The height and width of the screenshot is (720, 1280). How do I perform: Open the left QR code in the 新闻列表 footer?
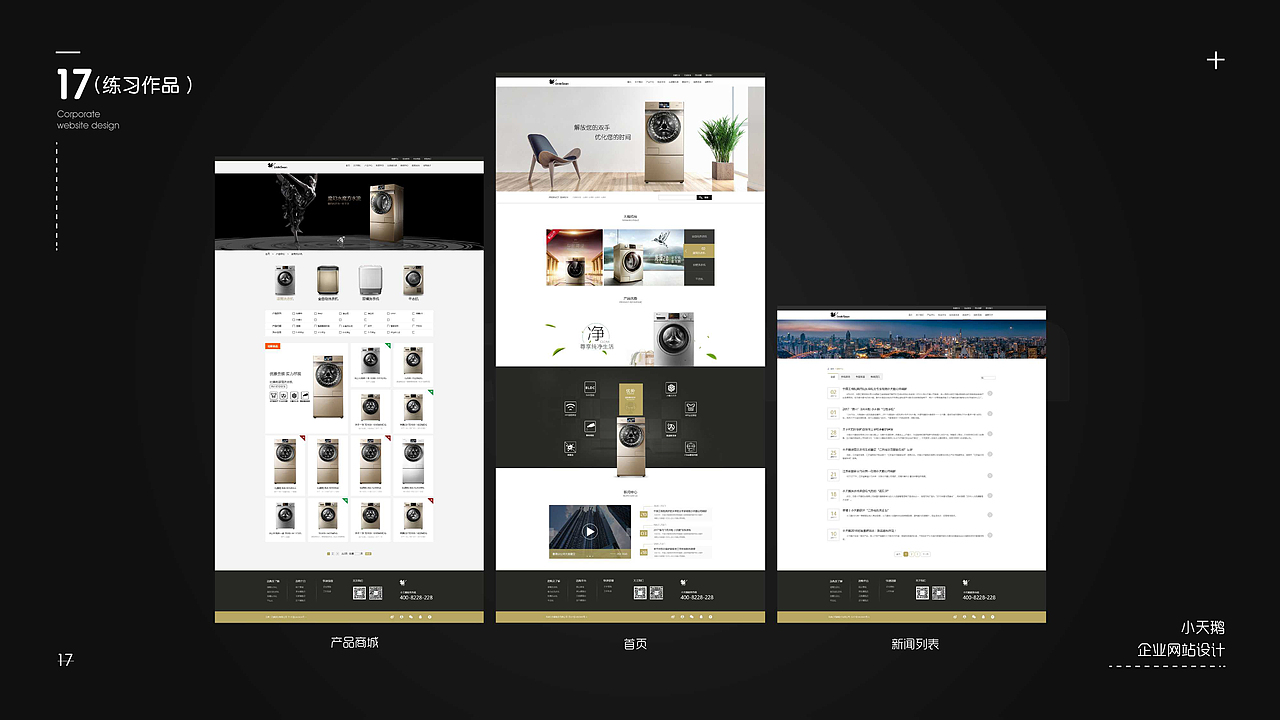pos(922,593)
